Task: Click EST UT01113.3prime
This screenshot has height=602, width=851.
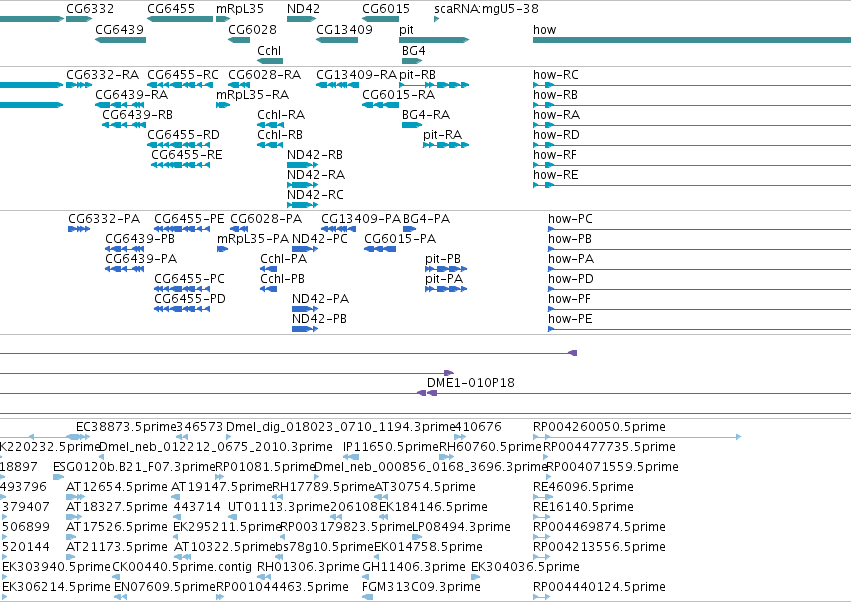Action: pos(279,507)
